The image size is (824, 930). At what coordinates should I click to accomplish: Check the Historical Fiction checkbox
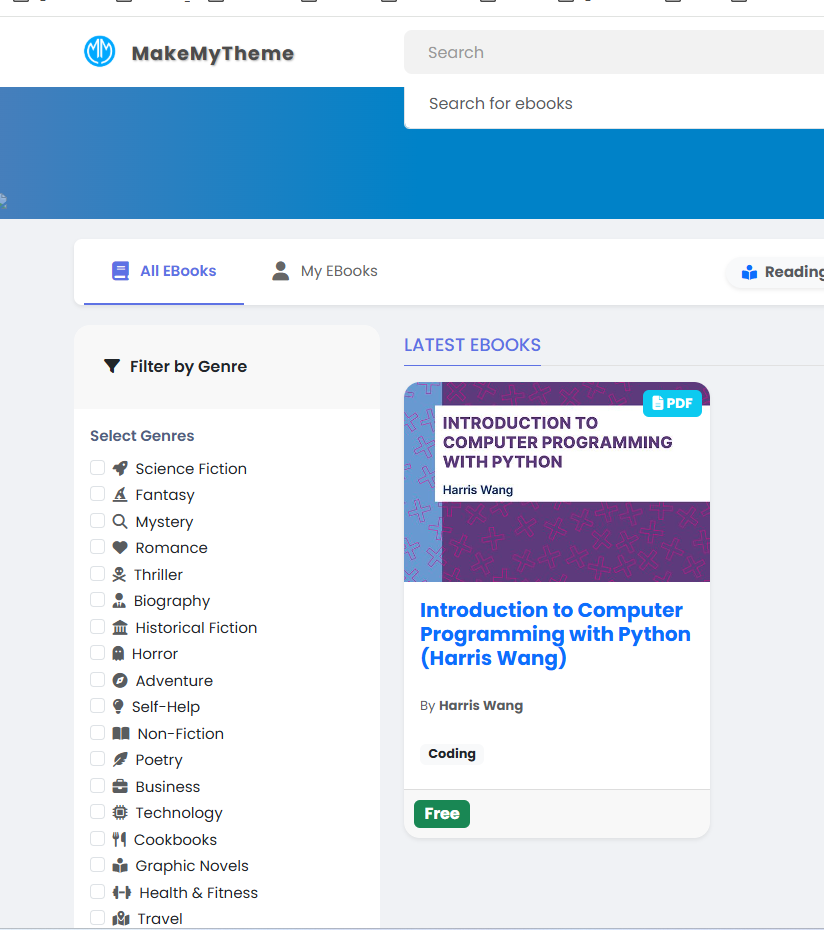point(97,627)
